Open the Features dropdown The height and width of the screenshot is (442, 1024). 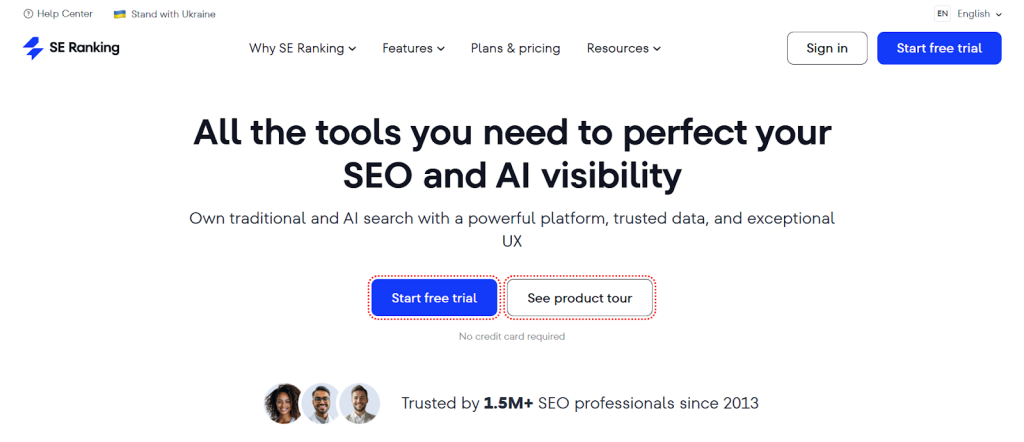(413, 48)
